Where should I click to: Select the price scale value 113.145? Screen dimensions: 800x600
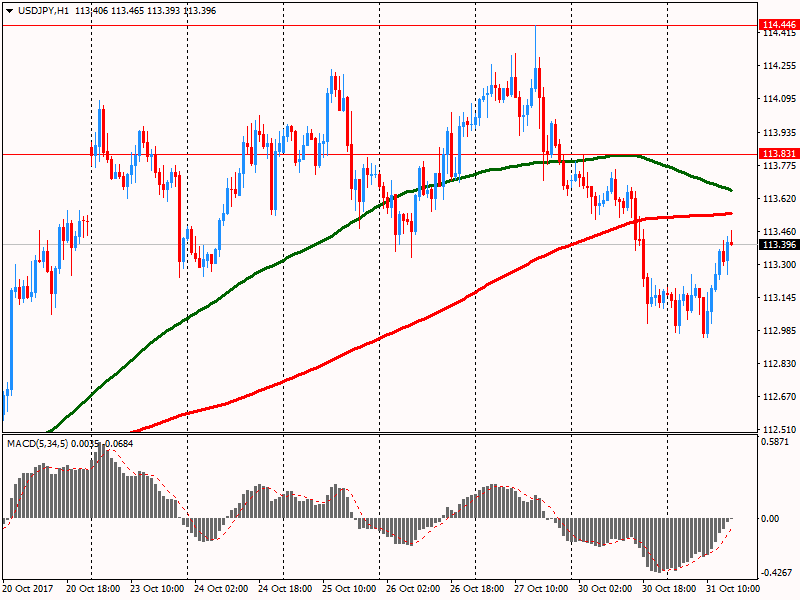(779, 297)
